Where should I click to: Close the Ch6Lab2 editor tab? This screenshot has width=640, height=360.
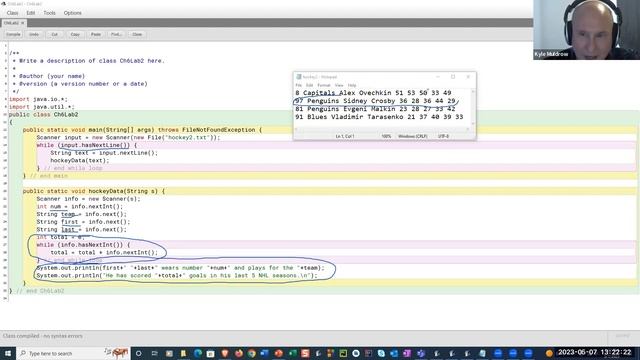point(22,23)
